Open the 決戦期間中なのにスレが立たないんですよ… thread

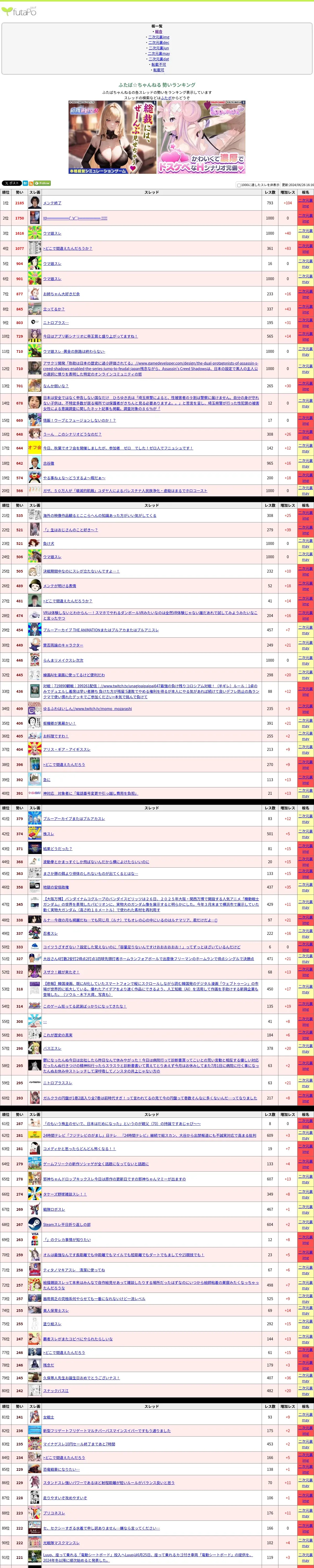[82, 572]
